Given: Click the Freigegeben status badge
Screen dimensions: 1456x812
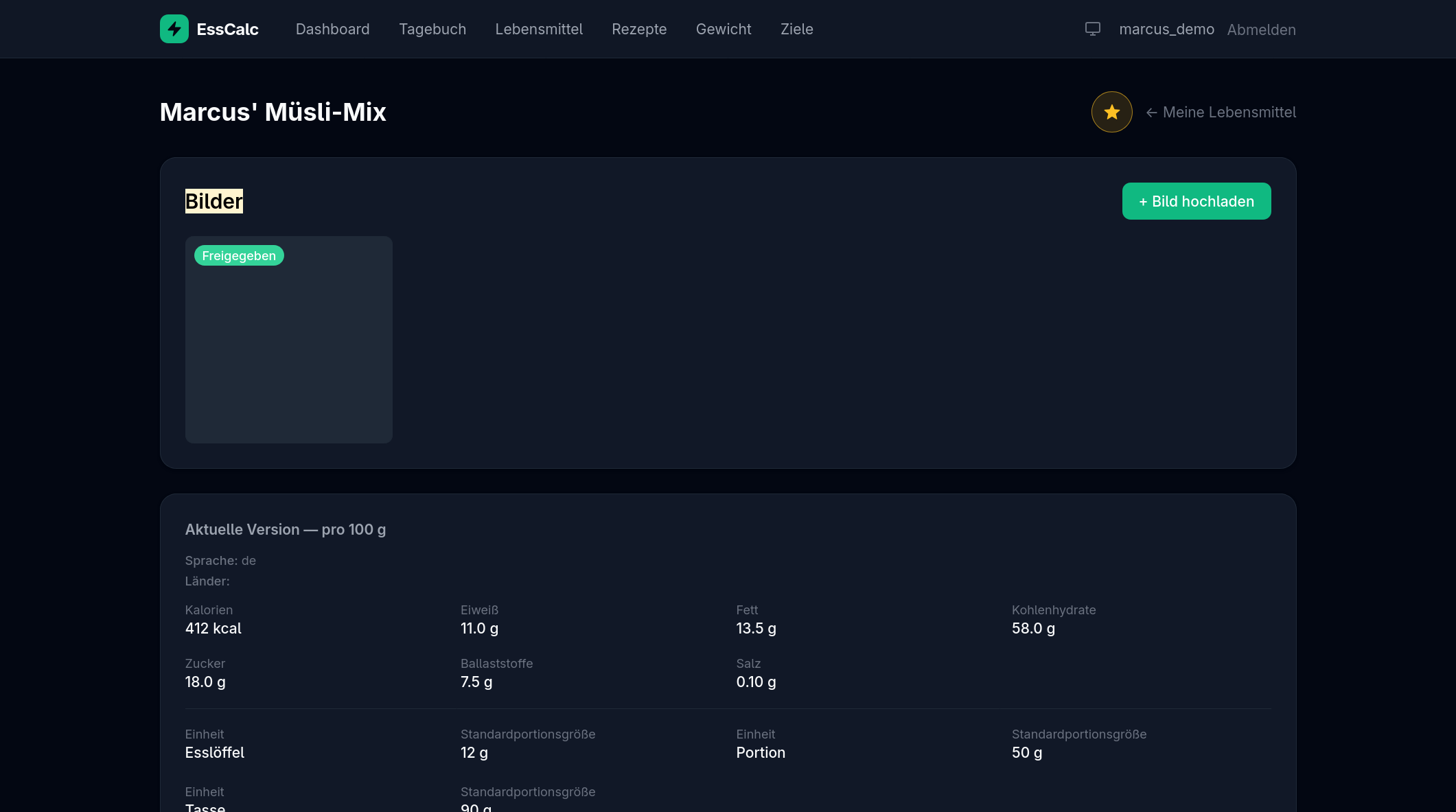Looking at the screenshot, I should 239,255.
